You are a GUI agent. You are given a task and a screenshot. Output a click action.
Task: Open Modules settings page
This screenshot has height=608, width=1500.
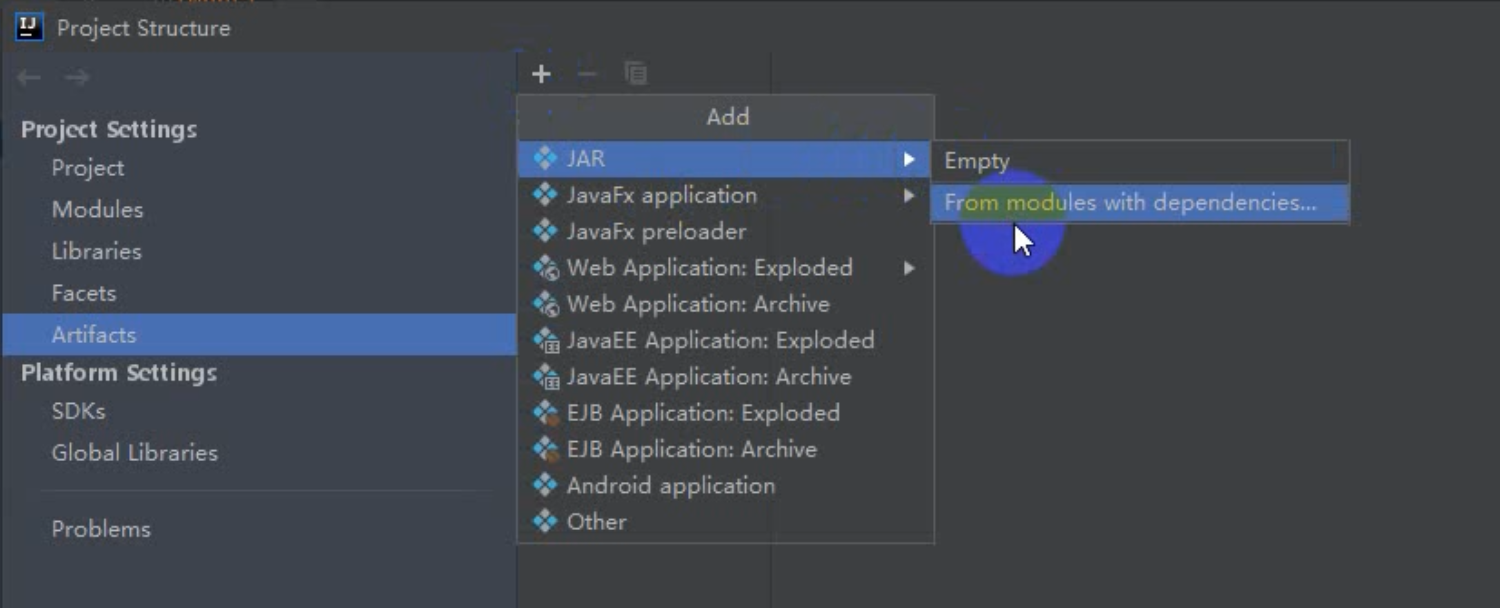point(258,210)
